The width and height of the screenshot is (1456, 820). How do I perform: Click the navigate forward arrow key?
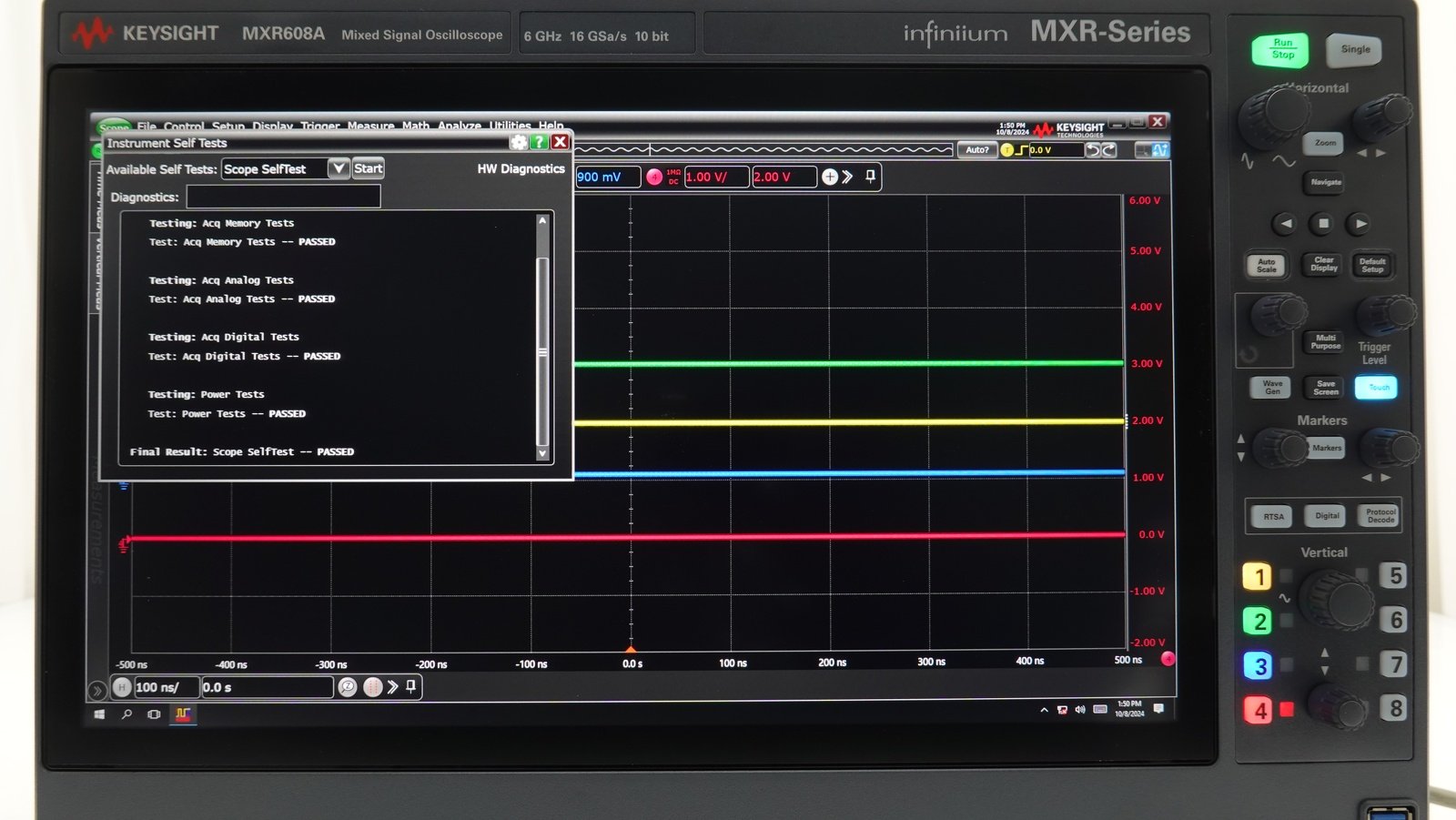pos(1360,223)
